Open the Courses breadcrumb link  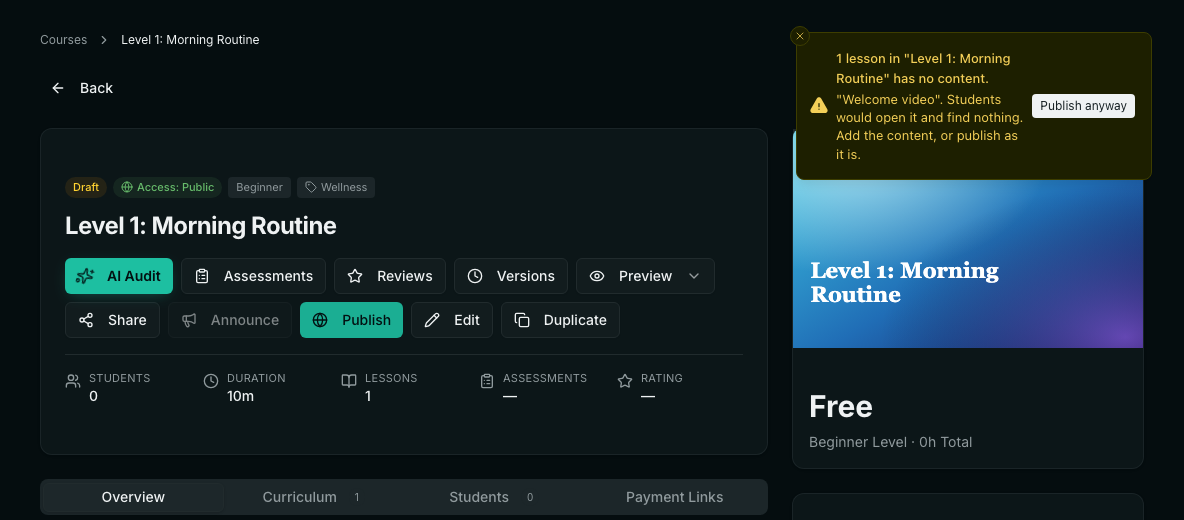click(x=63, y=40)
